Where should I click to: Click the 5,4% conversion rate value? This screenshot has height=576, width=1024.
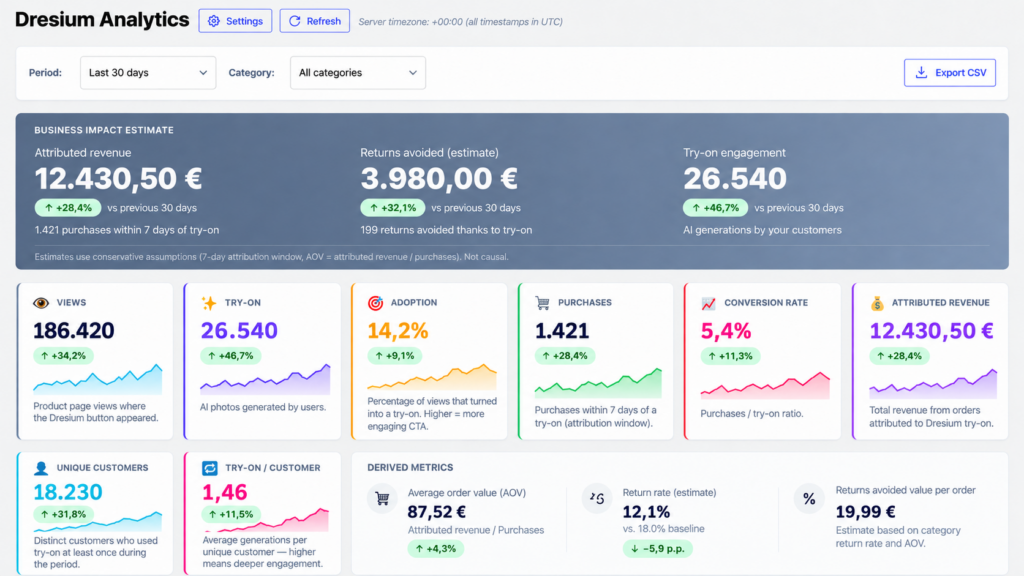[726, 331]
